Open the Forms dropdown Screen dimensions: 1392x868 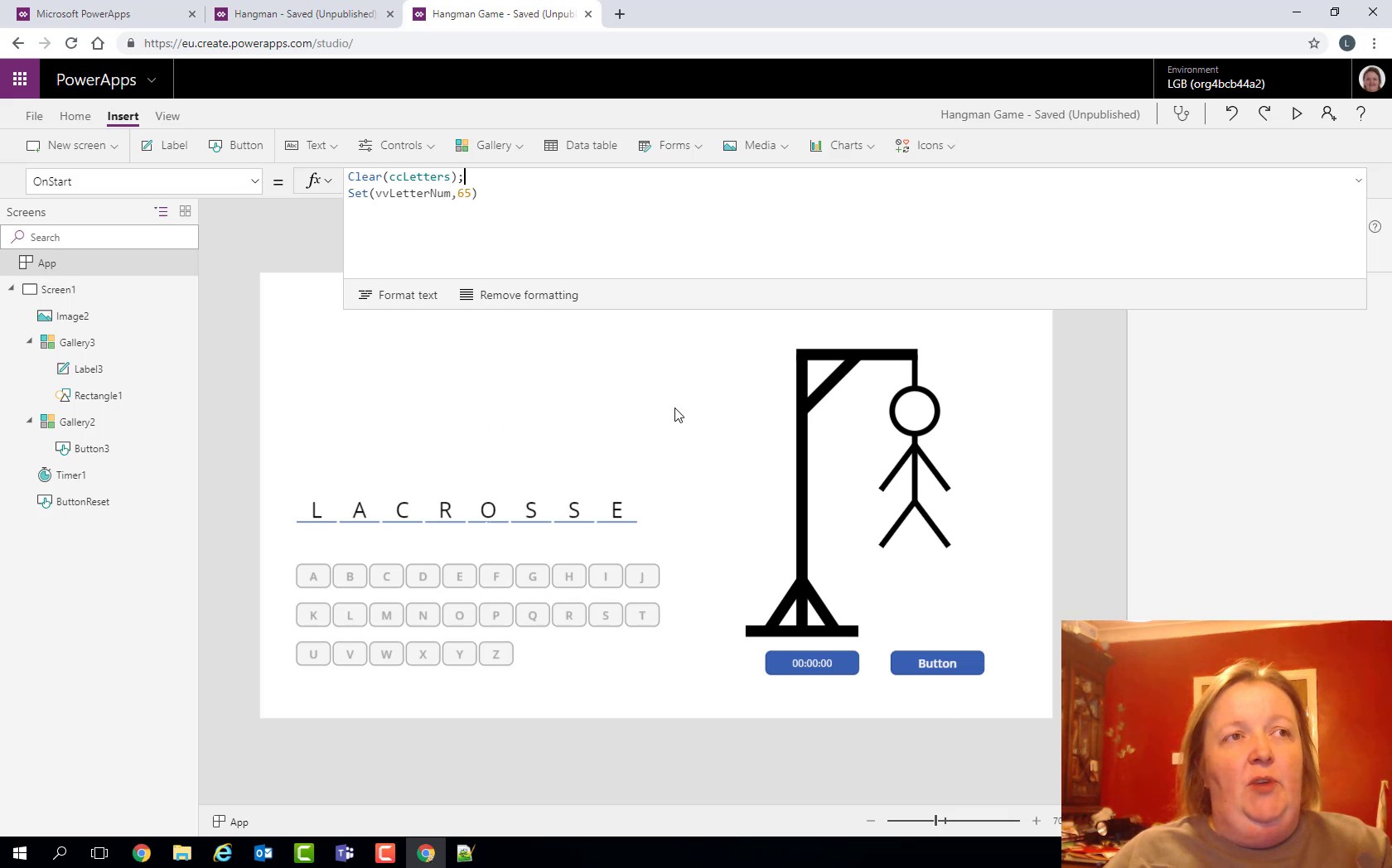[670, 146]
